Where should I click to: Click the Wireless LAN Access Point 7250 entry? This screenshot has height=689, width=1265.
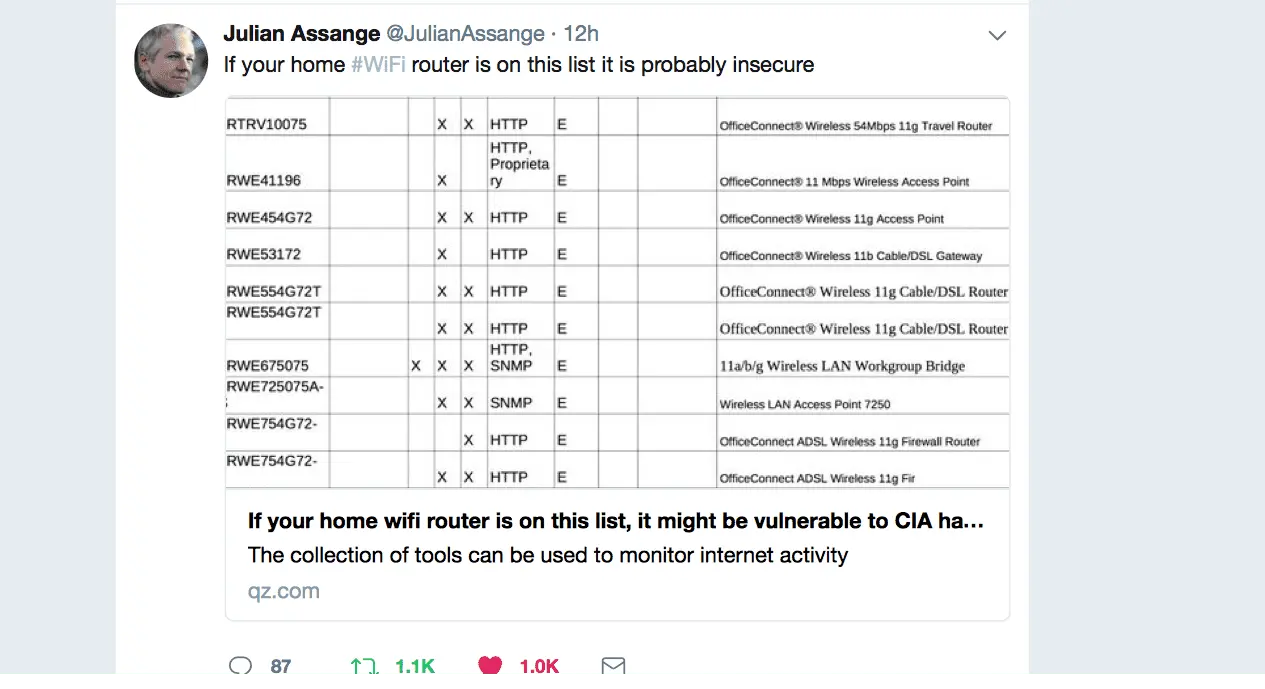pyautogui.click(x=805, y=404)
